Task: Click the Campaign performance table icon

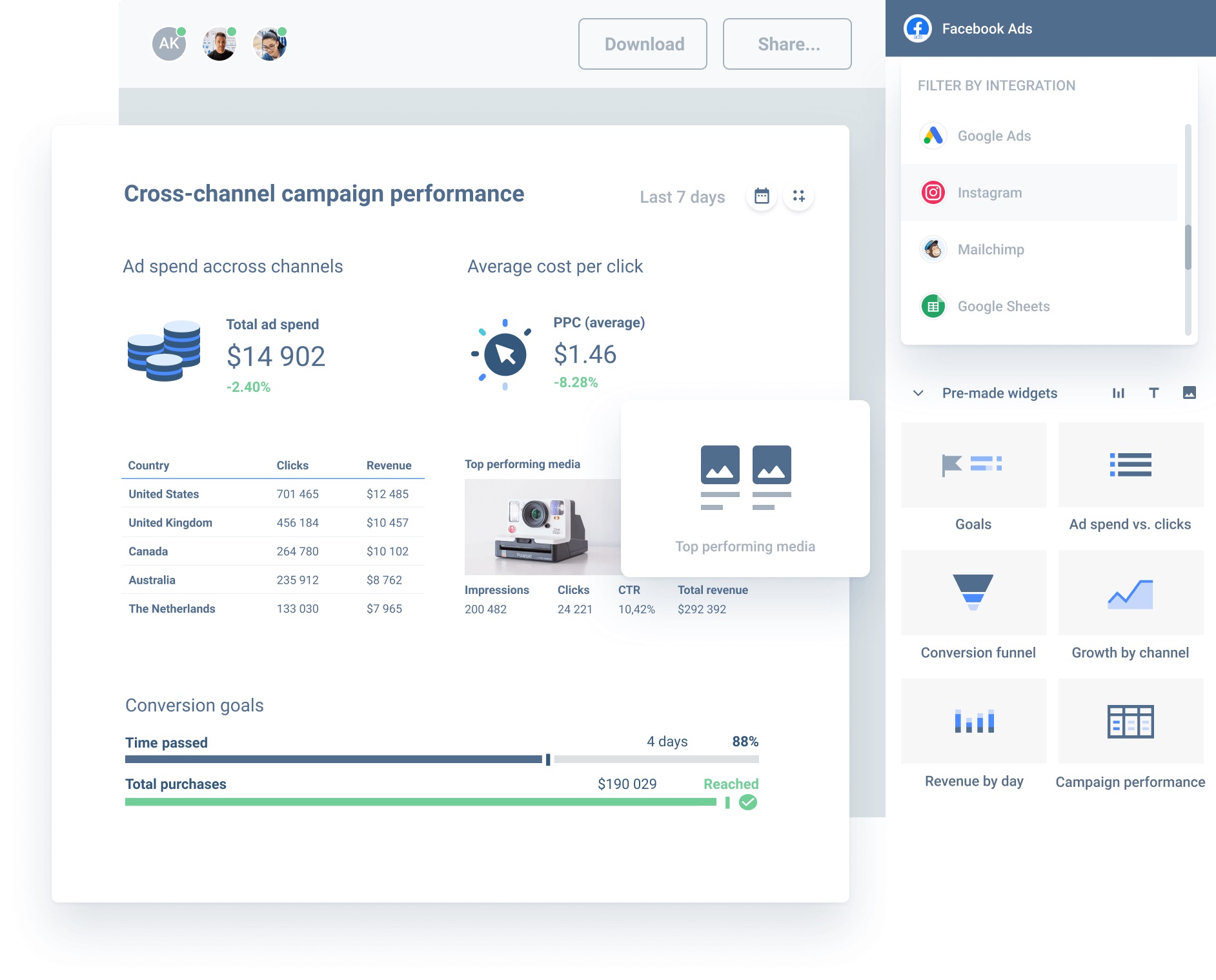Action: [x=1131, y=721]
